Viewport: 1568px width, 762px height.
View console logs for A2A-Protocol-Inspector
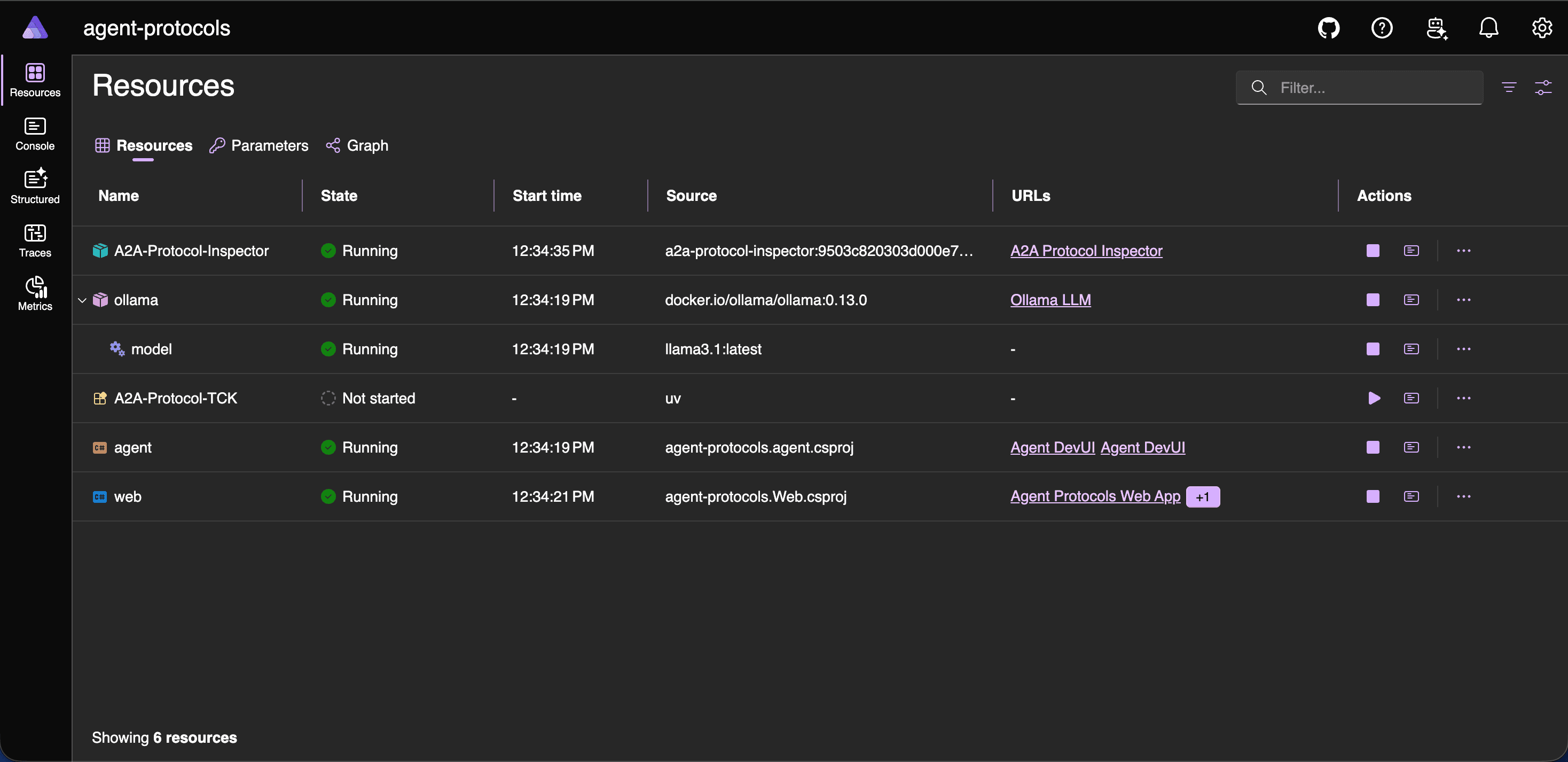[1412, 251]
